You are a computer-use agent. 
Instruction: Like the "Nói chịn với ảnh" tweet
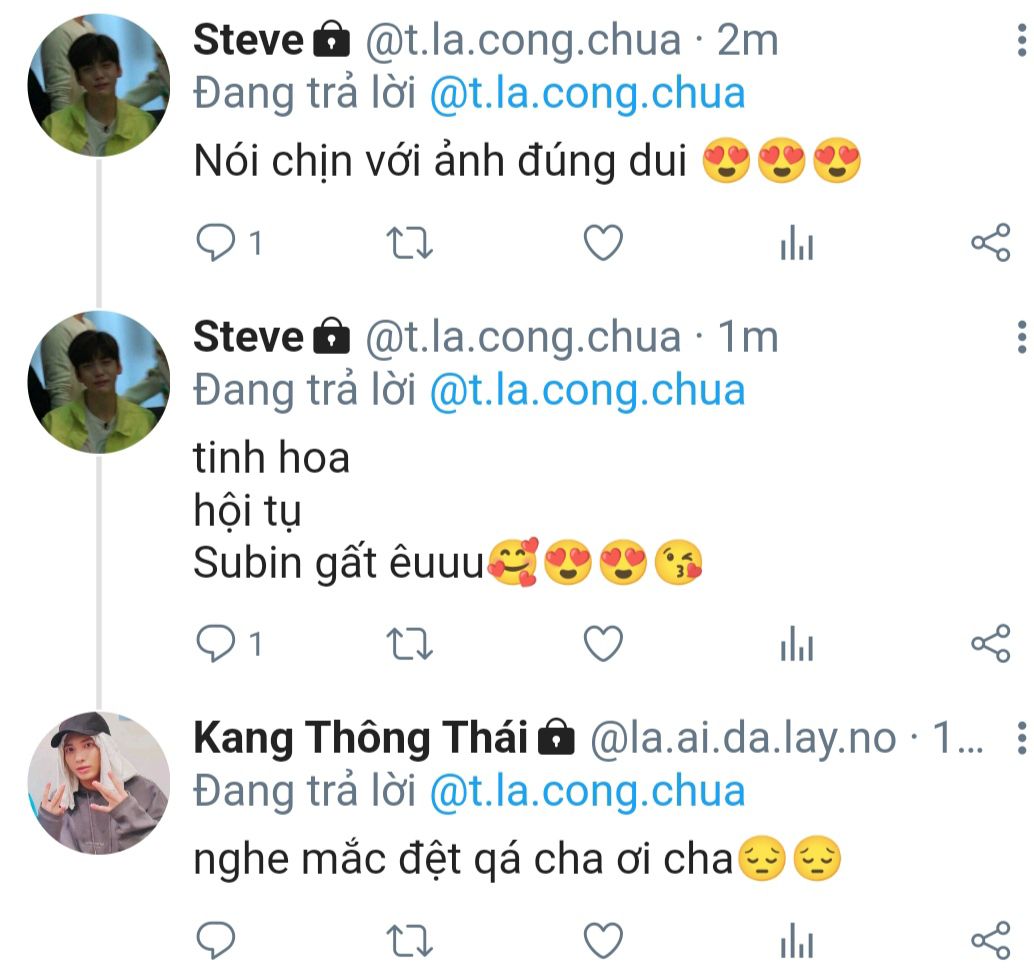(603, 243)
